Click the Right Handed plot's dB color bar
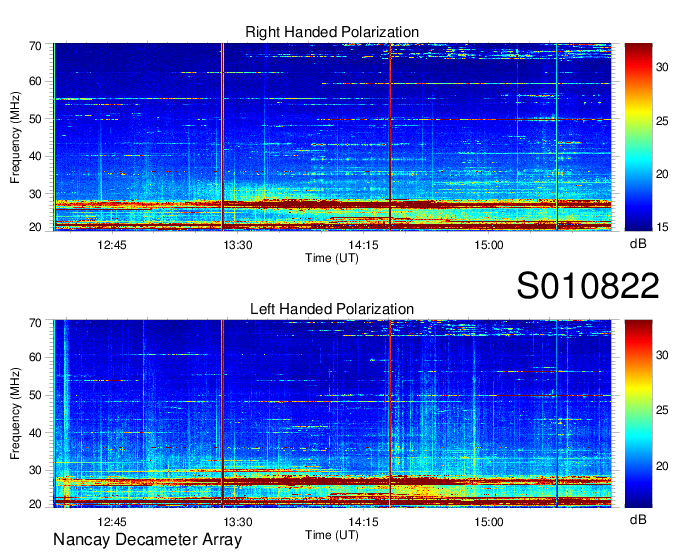This screenshot has width=680, height=552. coord(638,137)
